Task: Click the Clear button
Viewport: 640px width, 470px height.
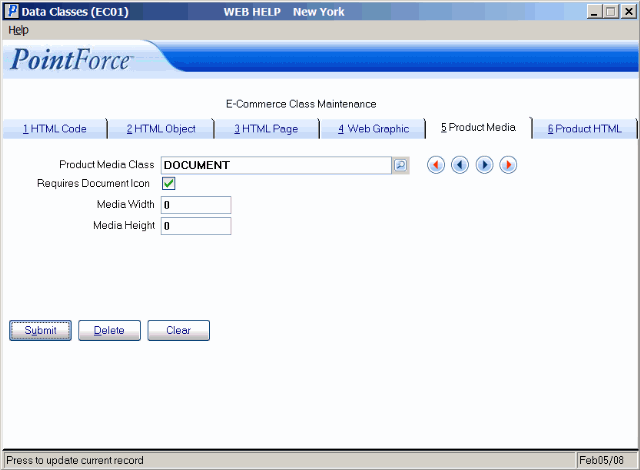Action: click(178, 330)
